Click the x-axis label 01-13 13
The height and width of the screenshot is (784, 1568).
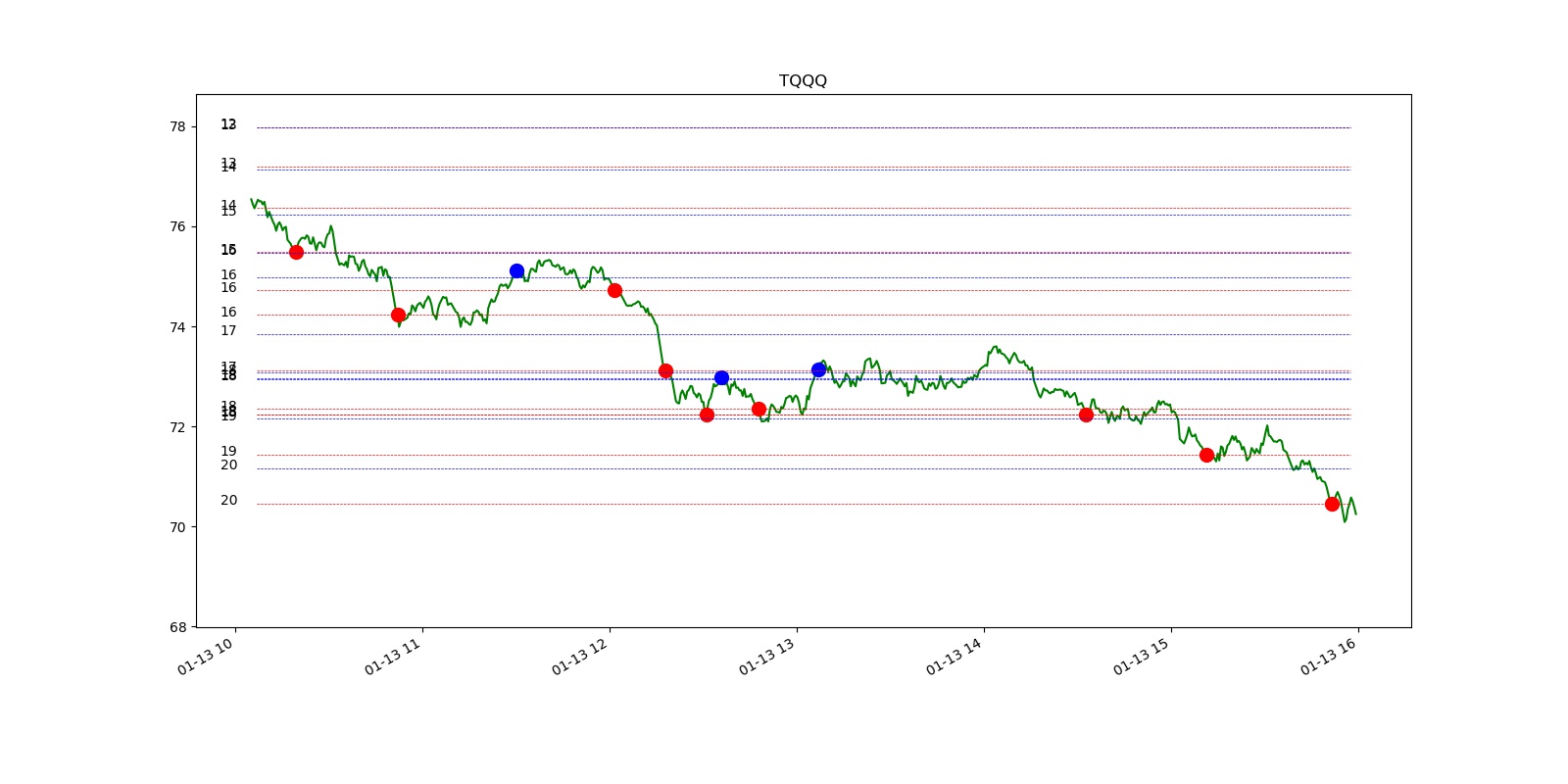coord(766,657)
